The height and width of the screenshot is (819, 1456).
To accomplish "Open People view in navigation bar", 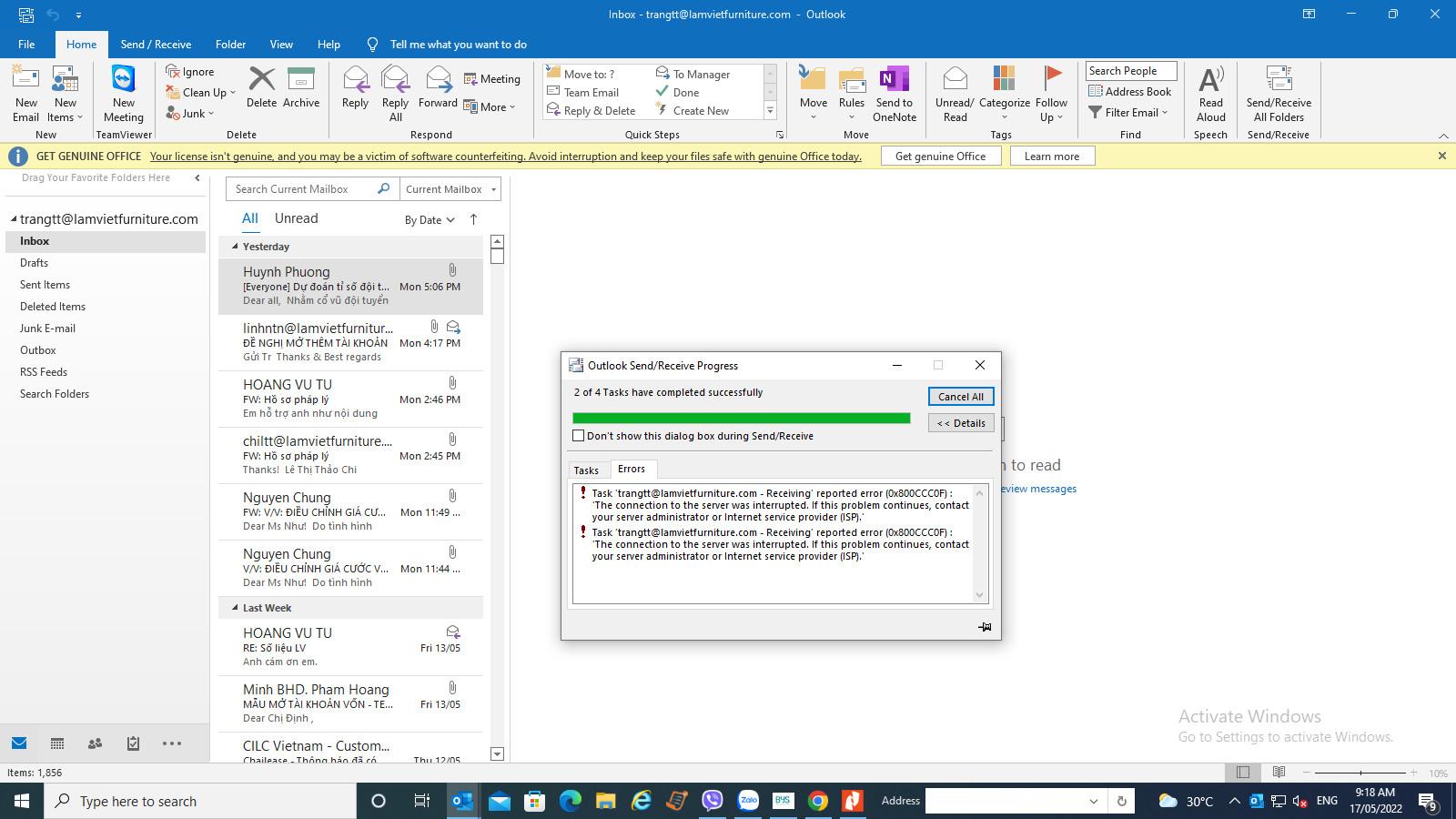I will [95, 743].
